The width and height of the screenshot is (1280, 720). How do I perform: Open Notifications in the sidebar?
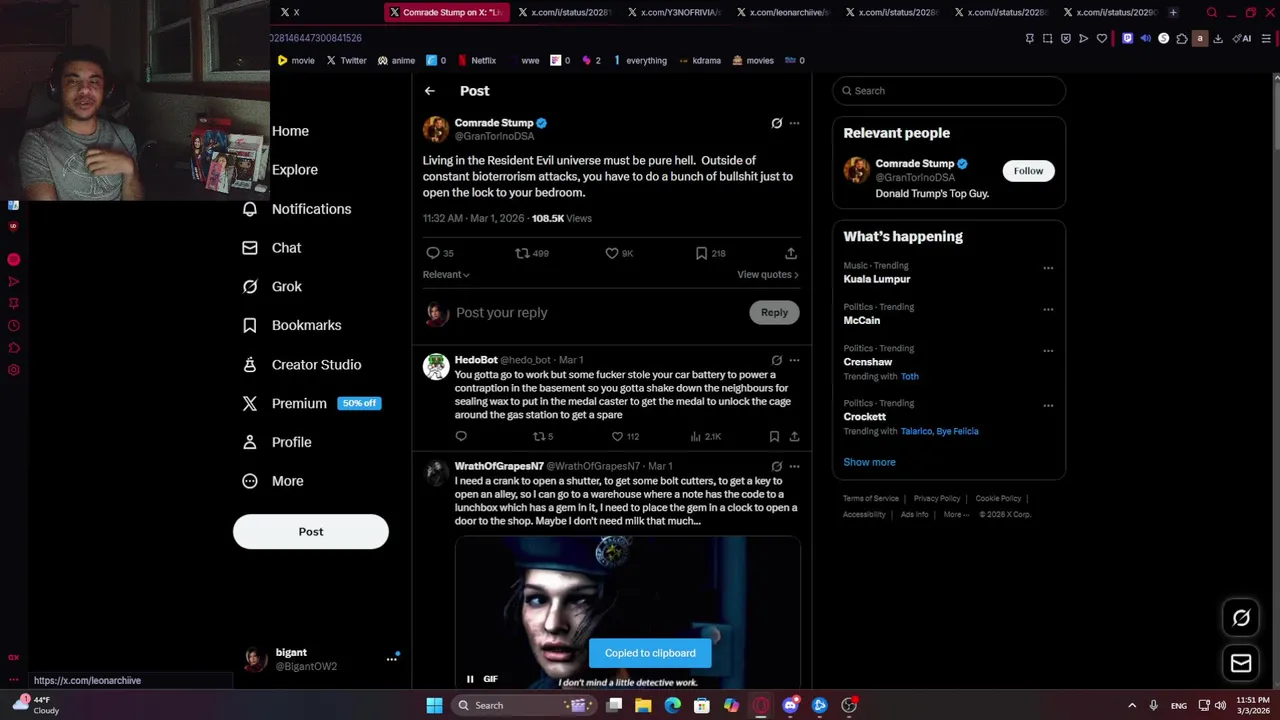point(297,209)
